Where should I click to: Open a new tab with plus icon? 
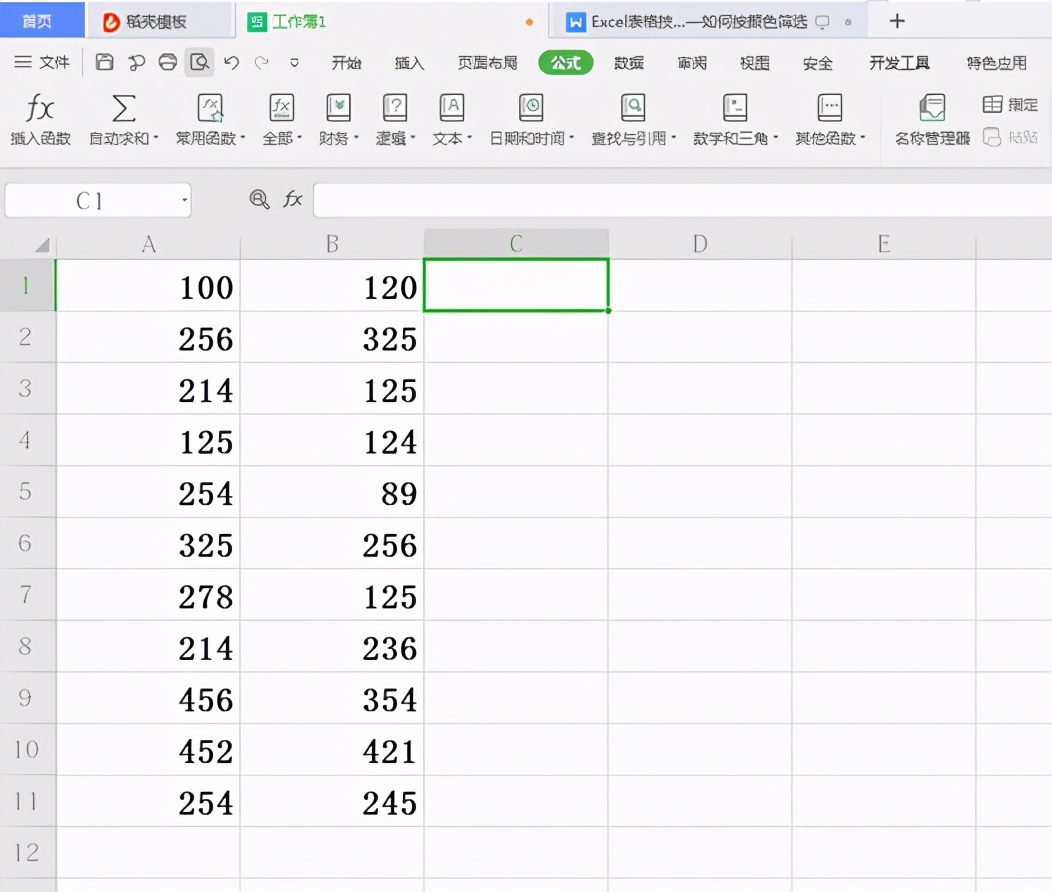point(897,21)
